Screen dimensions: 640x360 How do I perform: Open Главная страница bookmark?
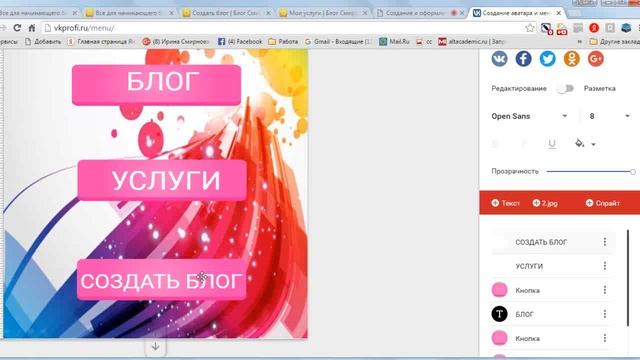[101, 42]
